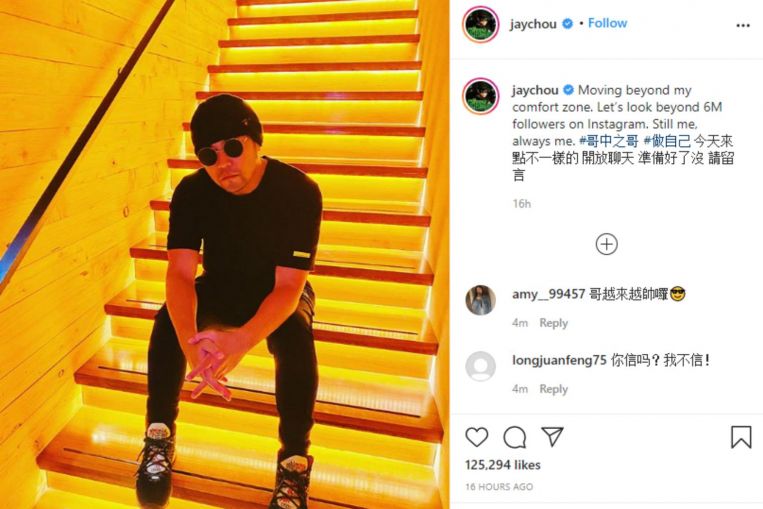763x509 pixels.
Task: Open jaychou profile picture in header
Action: click(x=481, y=24)
